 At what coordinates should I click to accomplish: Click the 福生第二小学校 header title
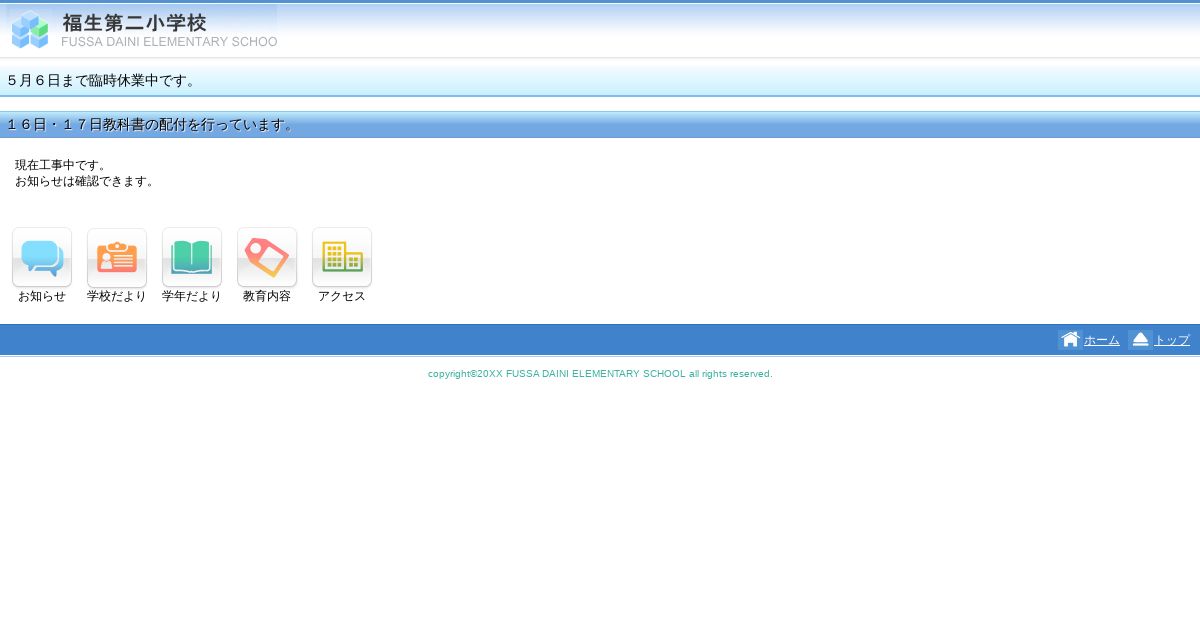point(134,22)
